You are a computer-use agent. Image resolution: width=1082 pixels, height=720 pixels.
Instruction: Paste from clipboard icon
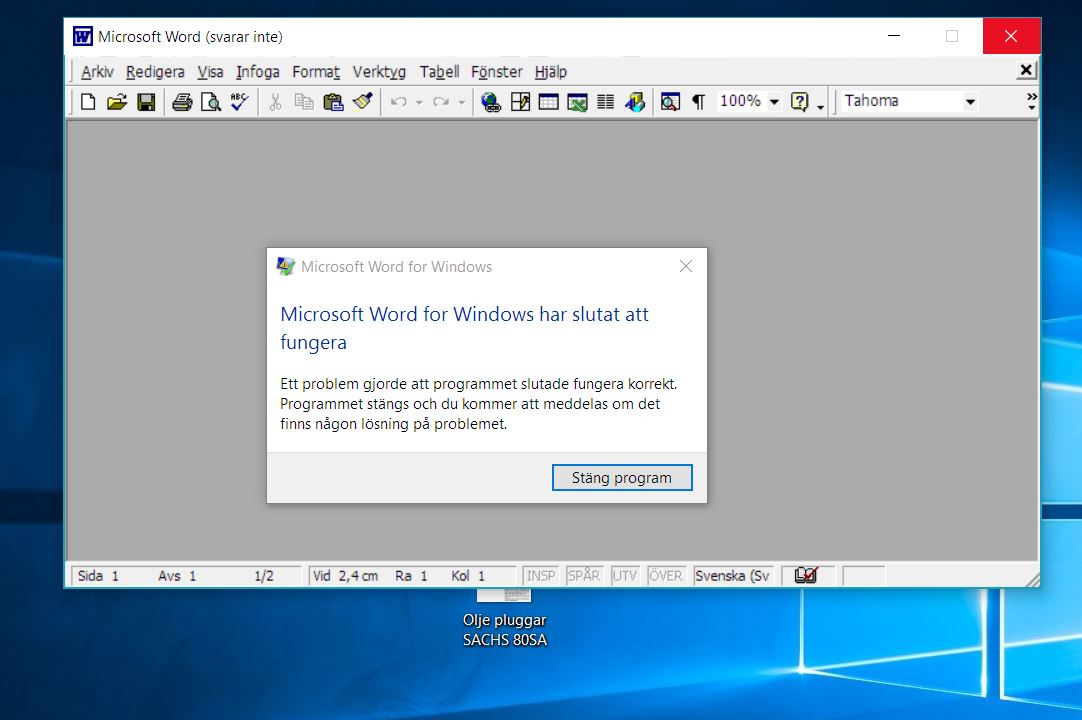(x=333, y=102)
